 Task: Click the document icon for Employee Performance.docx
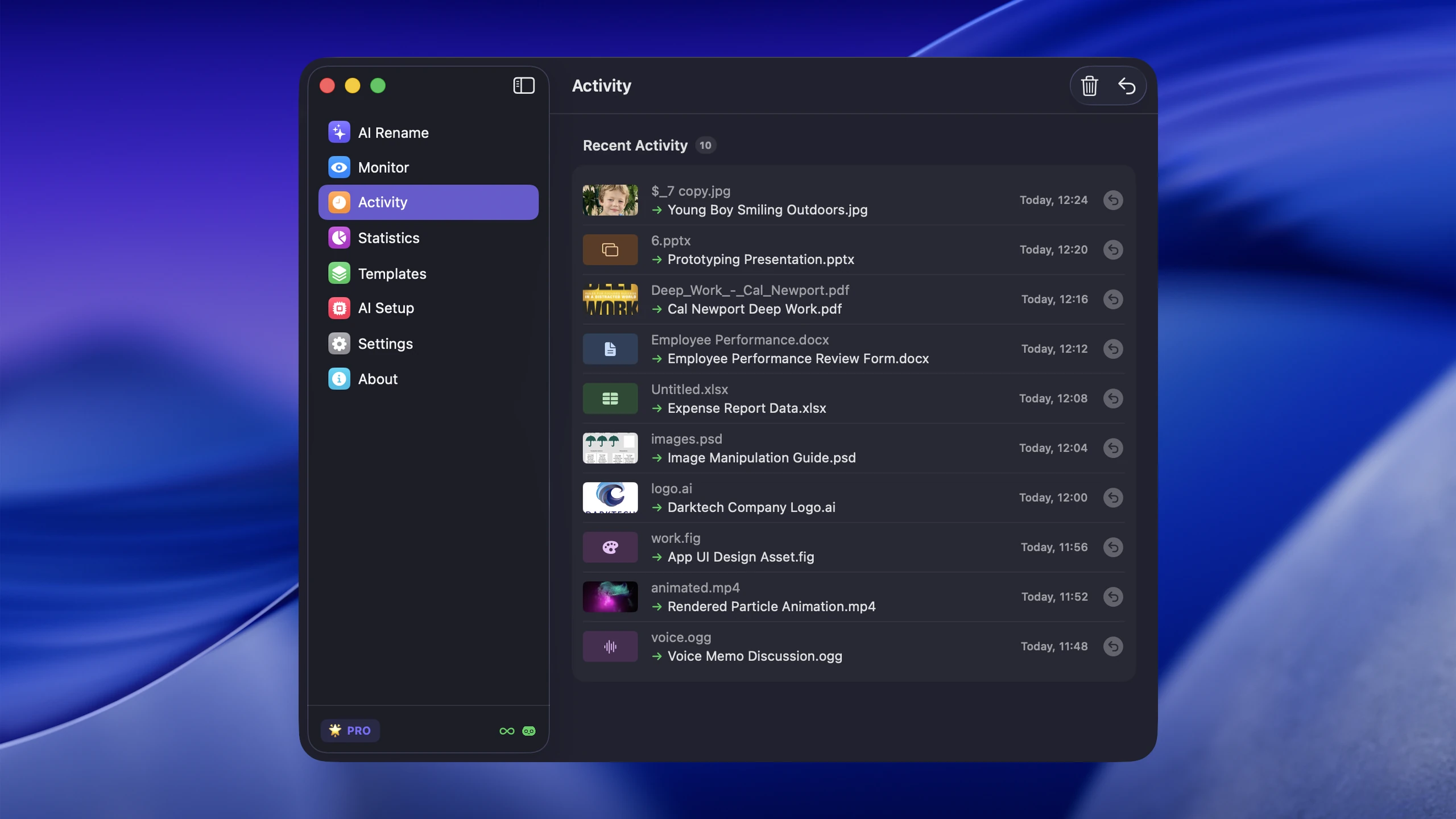pyautogui.click(x=610, y=349)
